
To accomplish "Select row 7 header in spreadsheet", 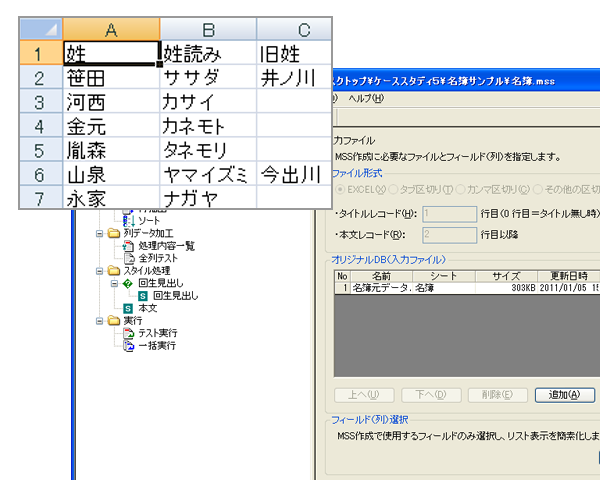I will (41, 198).
